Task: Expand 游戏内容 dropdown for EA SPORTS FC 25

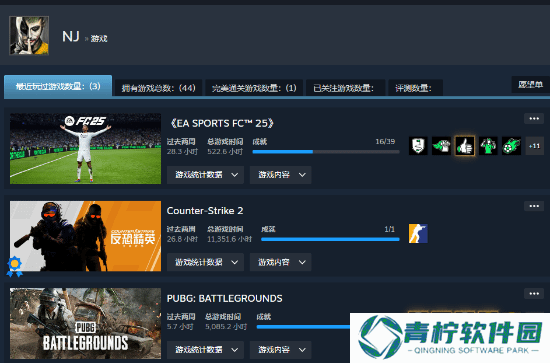Action: pyautogui.click(x=280, y=175)
